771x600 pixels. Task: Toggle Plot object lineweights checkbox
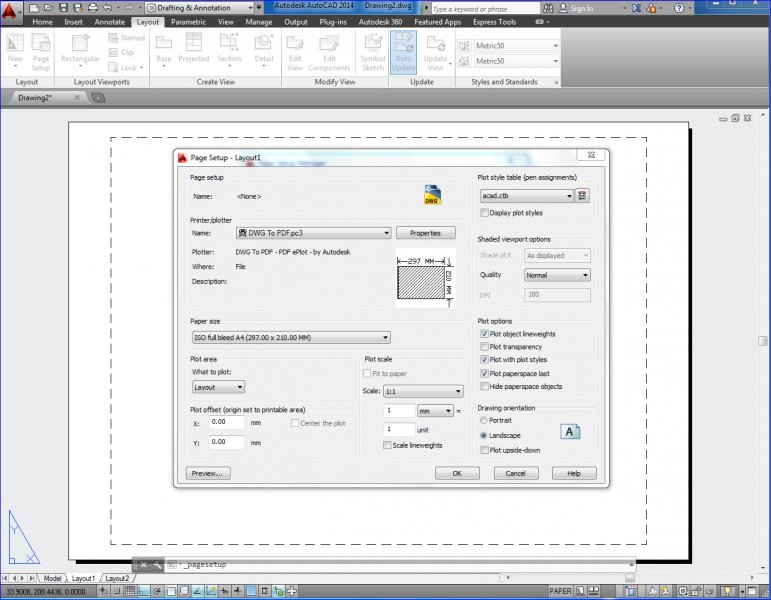point(484,334)
